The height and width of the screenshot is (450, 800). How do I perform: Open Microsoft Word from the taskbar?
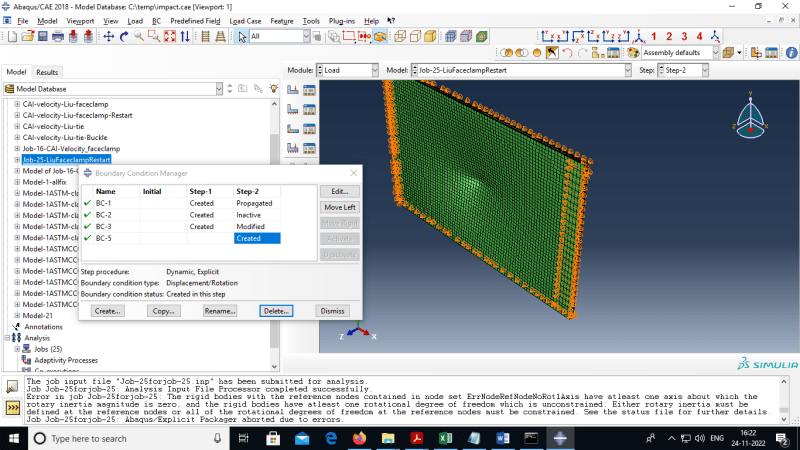[x=503, y=438]
